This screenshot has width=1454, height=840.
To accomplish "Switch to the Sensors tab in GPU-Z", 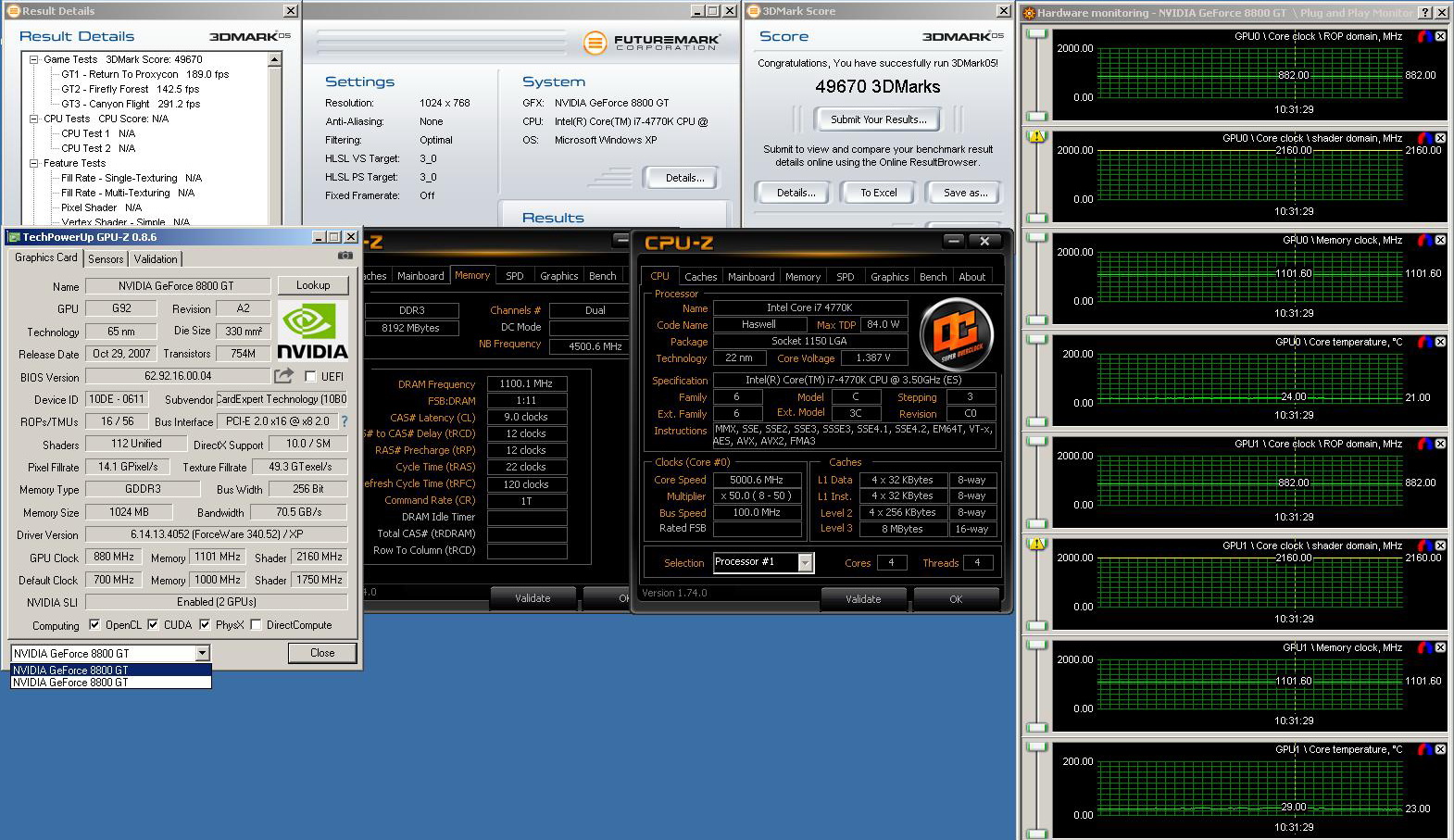I will coord(106,259).
